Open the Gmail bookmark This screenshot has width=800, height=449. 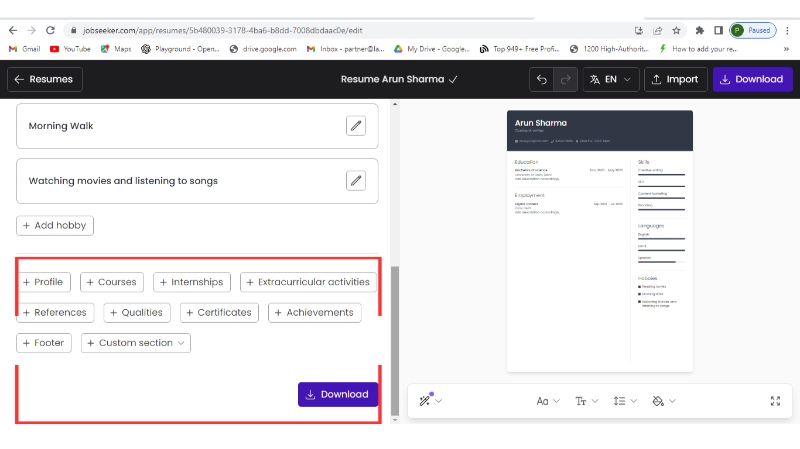(x=25, y=48)
